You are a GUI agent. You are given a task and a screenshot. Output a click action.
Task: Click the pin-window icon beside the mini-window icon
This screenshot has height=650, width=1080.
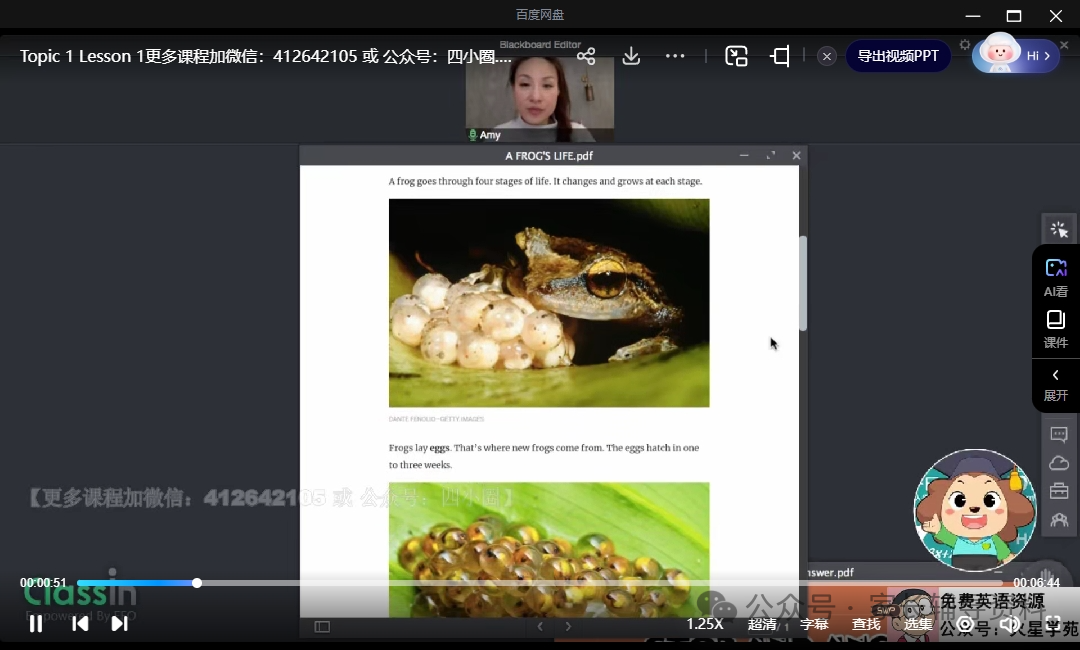(x=780, y=56)
